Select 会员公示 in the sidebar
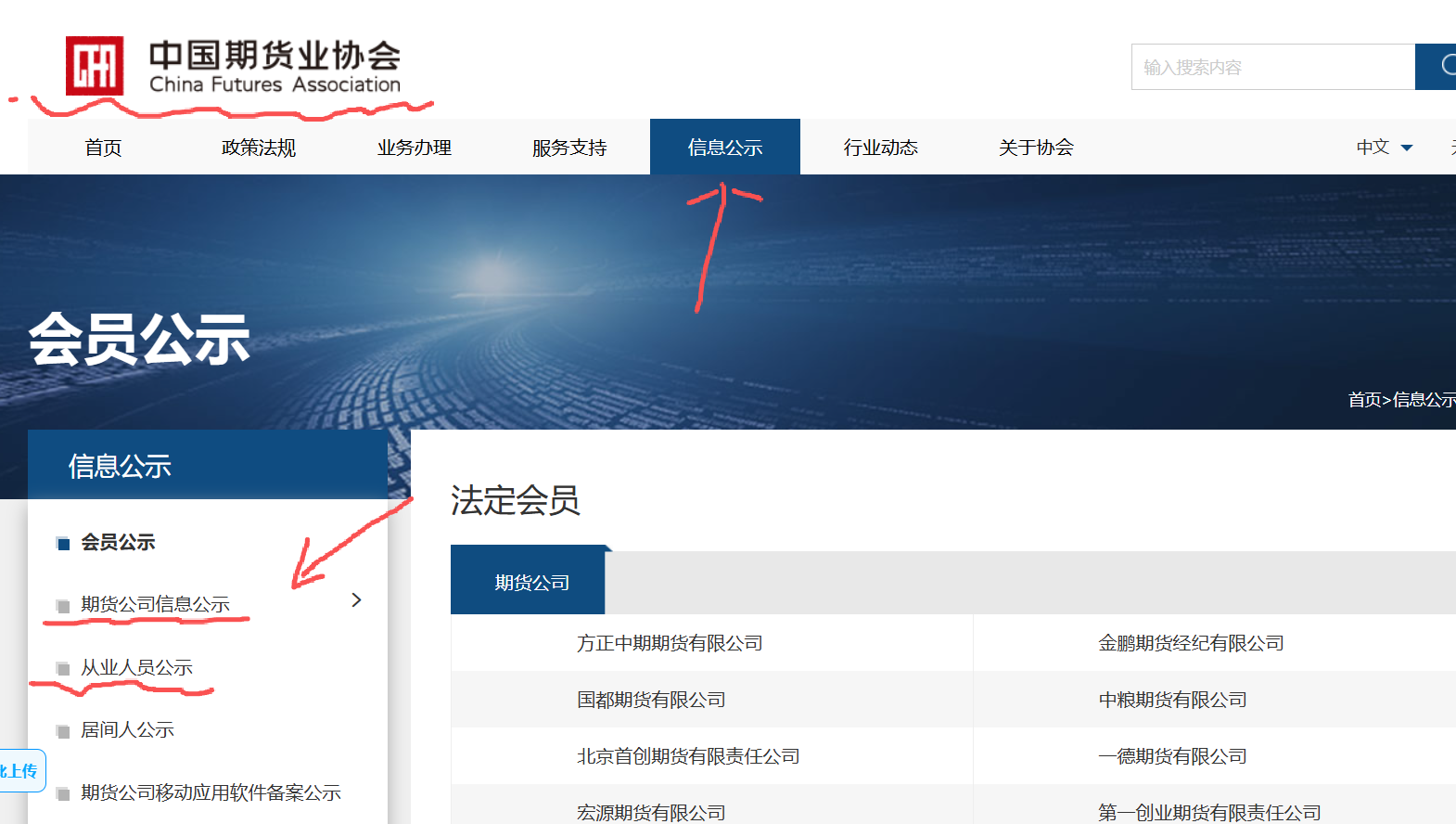The width and height of the screenshot is (1456, 824). click(x=118, y=542)
